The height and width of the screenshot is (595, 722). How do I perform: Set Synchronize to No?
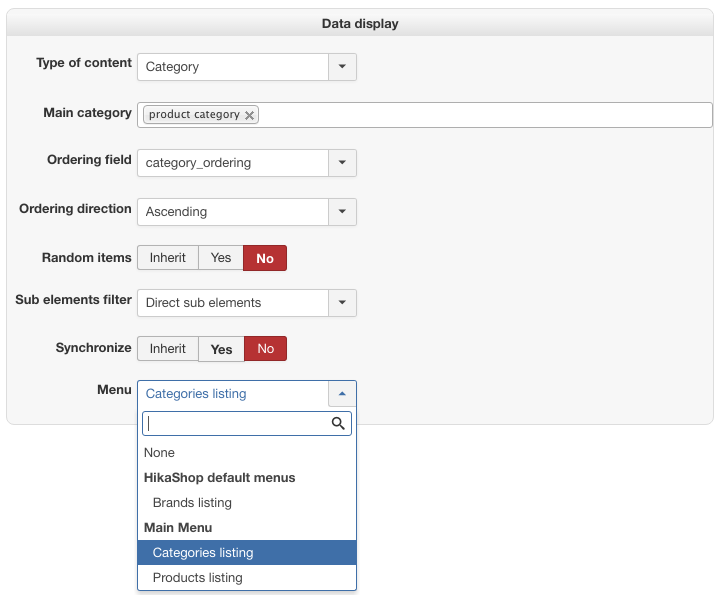pos(265,349)
